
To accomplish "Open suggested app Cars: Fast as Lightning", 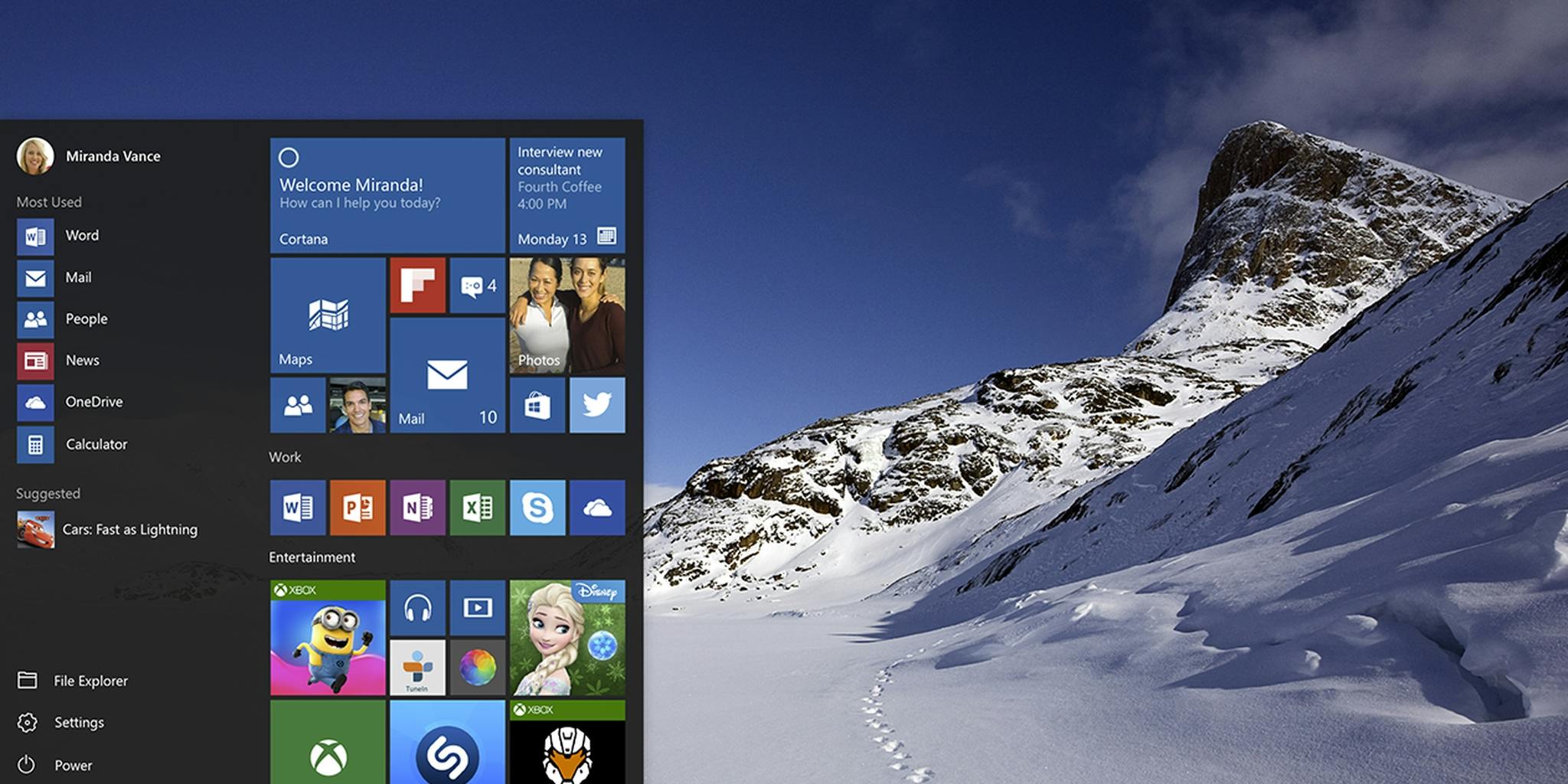I will (107, 530).
